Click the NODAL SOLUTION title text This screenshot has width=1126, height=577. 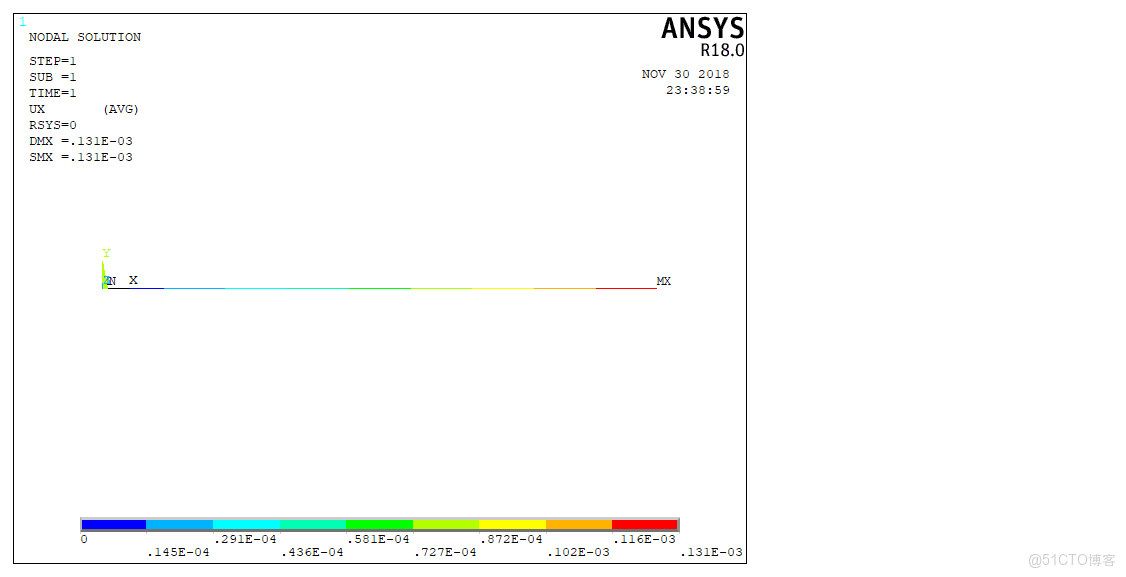[85, 37]
